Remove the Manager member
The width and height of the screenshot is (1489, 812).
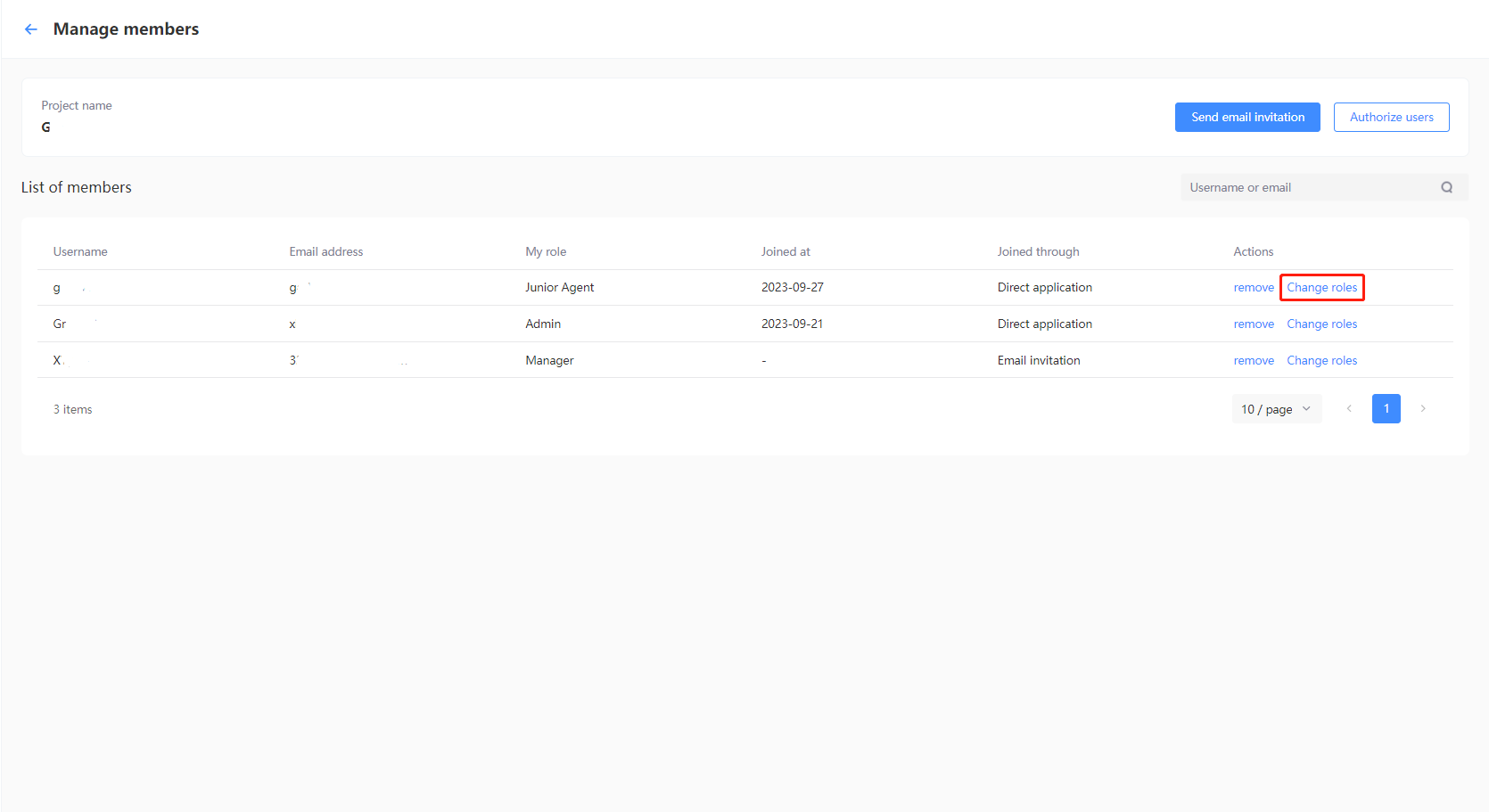(1254, 361)
